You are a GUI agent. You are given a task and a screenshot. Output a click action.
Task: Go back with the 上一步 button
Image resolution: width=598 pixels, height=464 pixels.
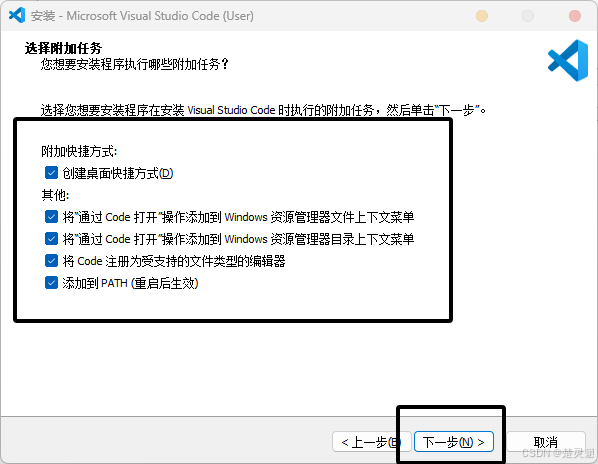[371, 442]
